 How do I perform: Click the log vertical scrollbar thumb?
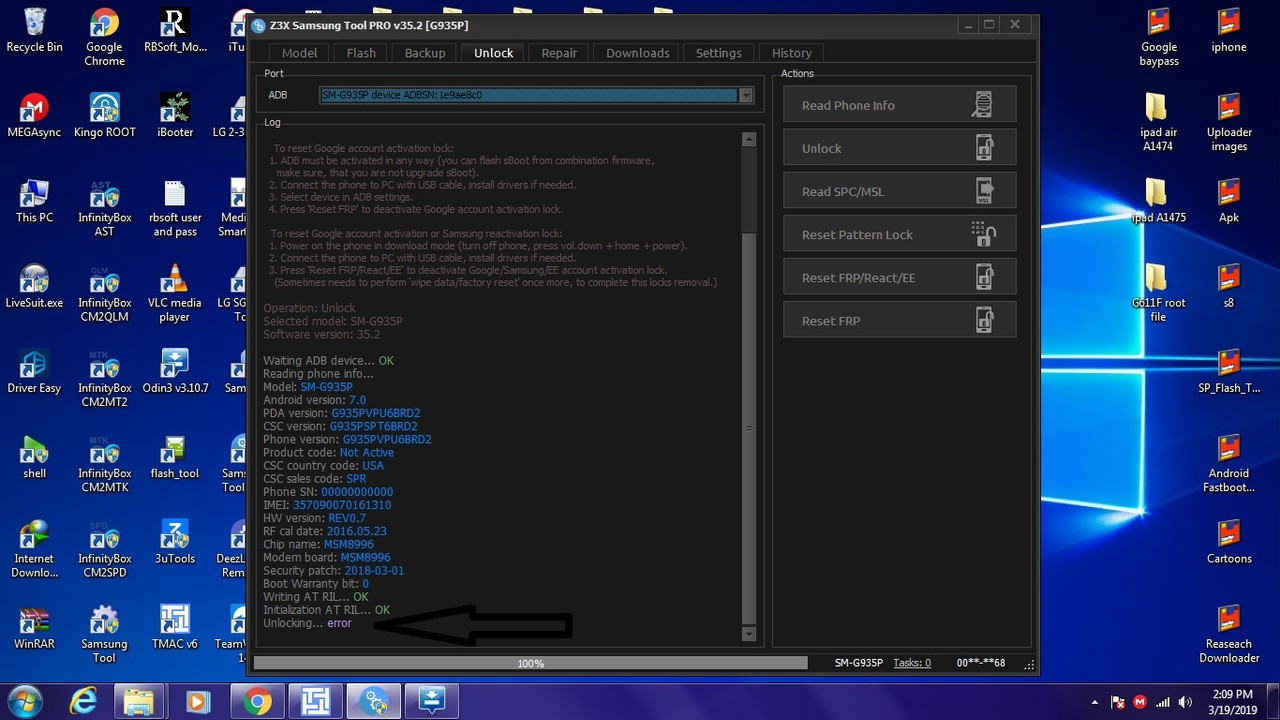(x=749, y=428)
